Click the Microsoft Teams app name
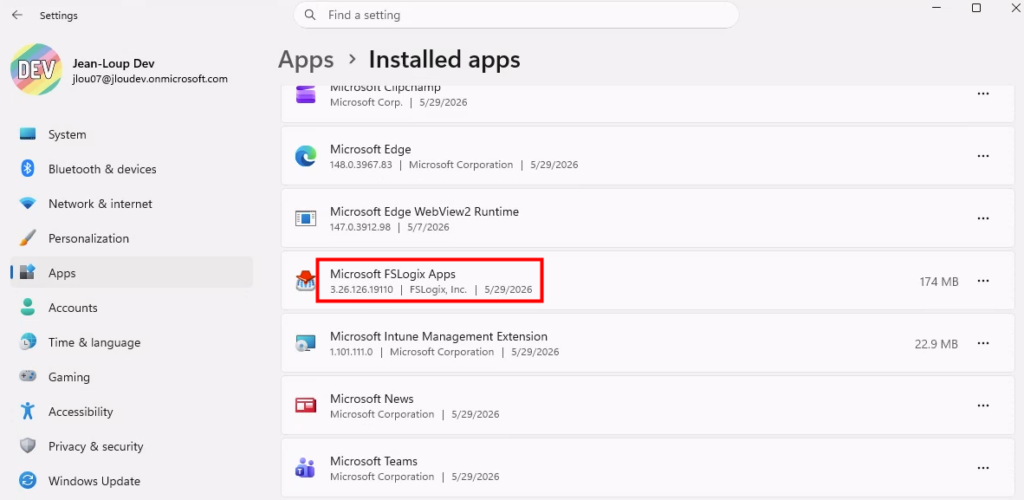This screenshot has width=1024, height=500. 374,461
